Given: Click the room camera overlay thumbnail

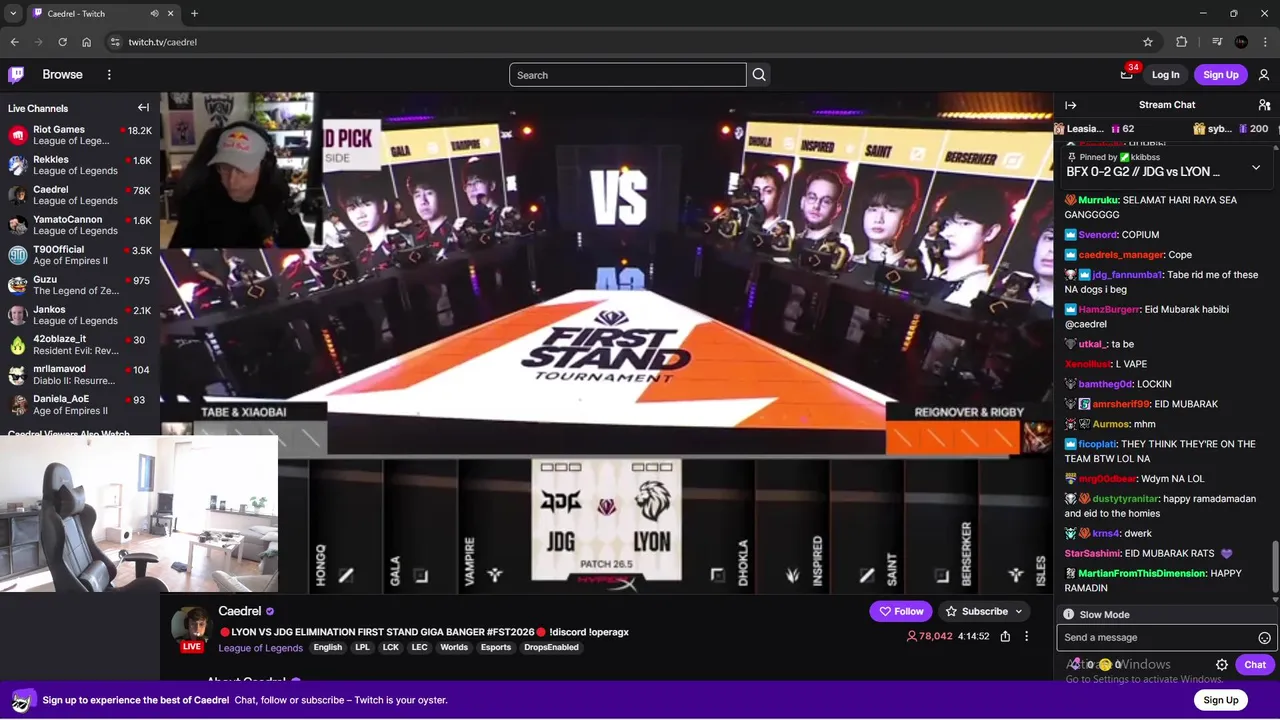Looking at the screenshot, I should (x=139, y=515).
